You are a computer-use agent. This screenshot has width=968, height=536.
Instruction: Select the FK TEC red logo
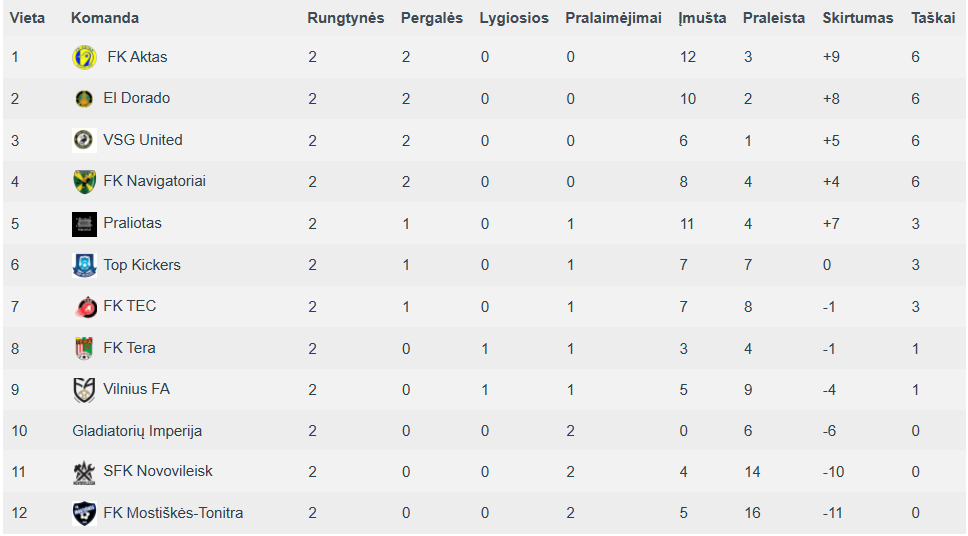click(x=85, y=307)
